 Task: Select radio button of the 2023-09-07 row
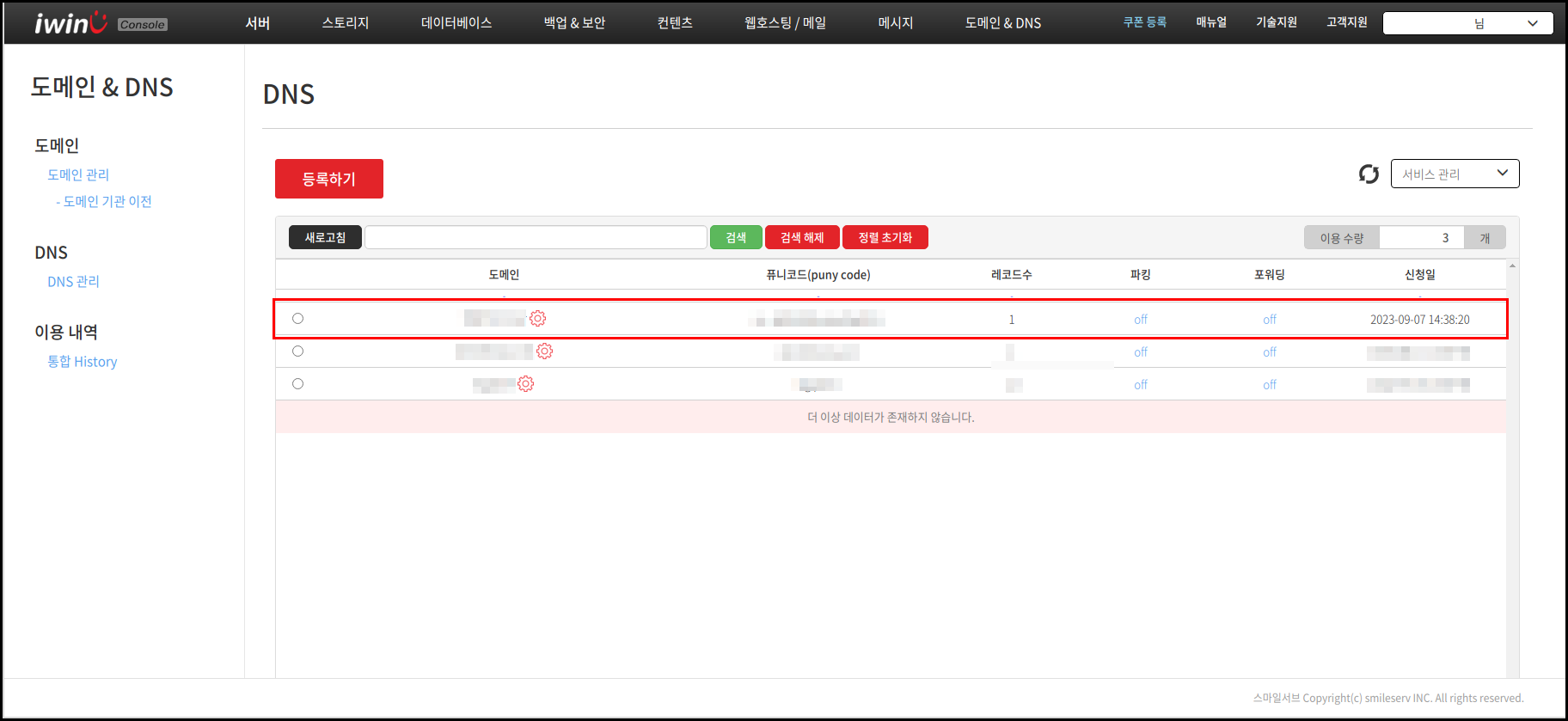(x=297, y=319)
